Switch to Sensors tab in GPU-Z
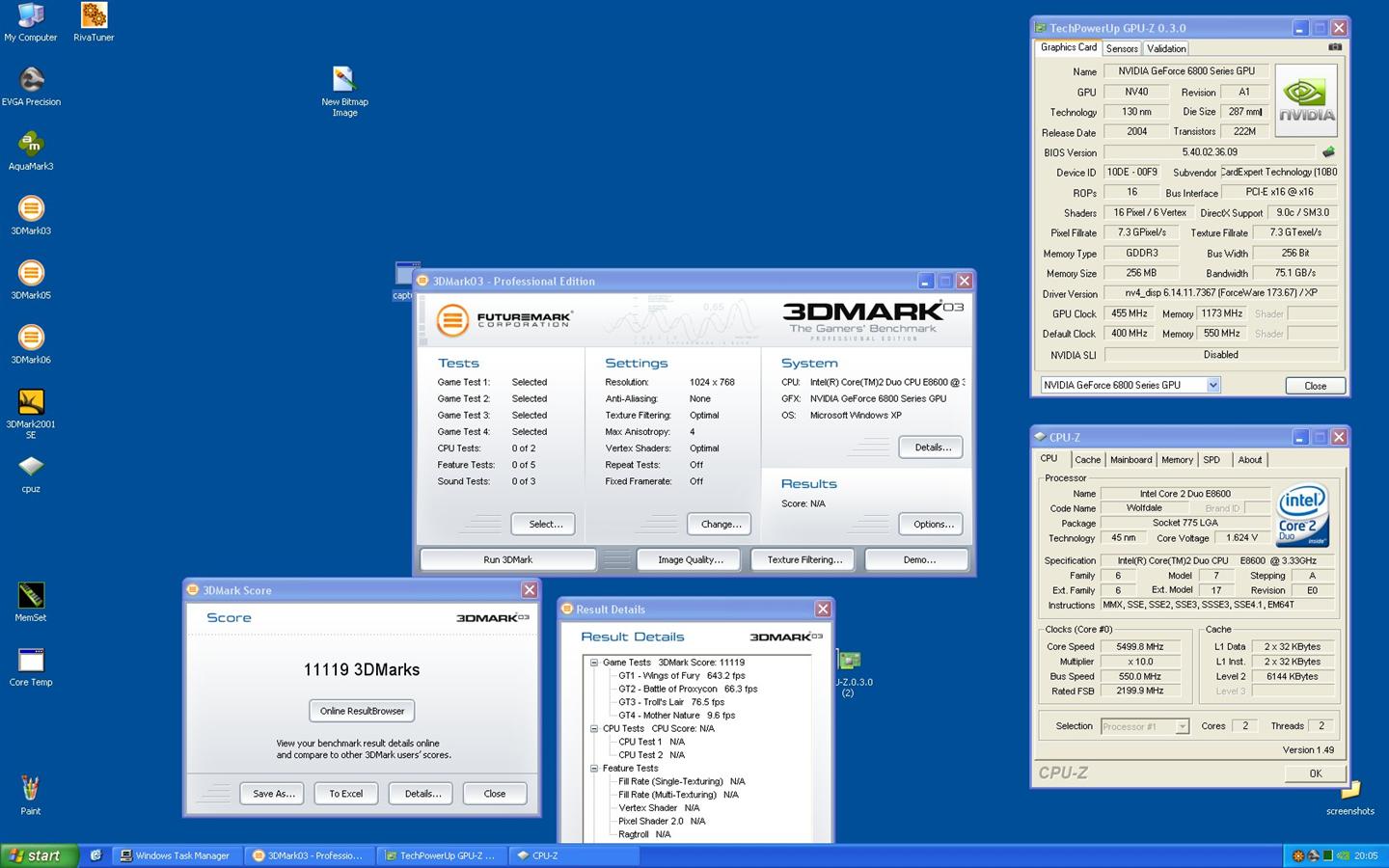This screenshot has height=868, width=1389. pos(1122,48)
